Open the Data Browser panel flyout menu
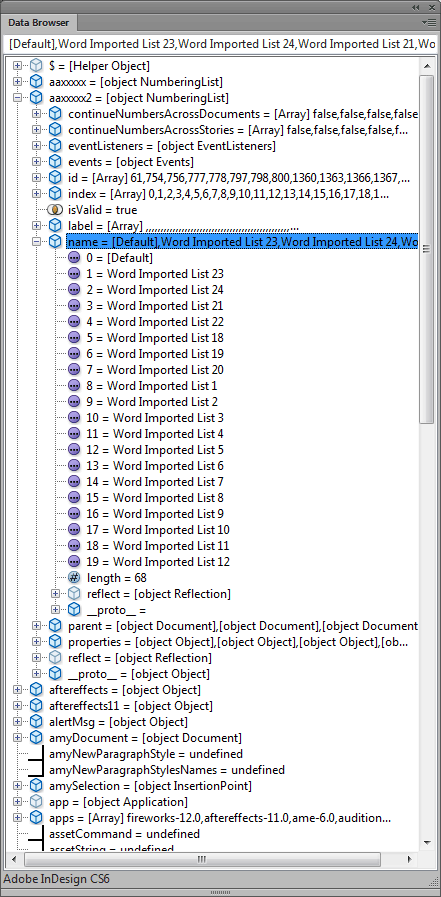The height and width of the screenshot is (897, 441). pos(428,23)
